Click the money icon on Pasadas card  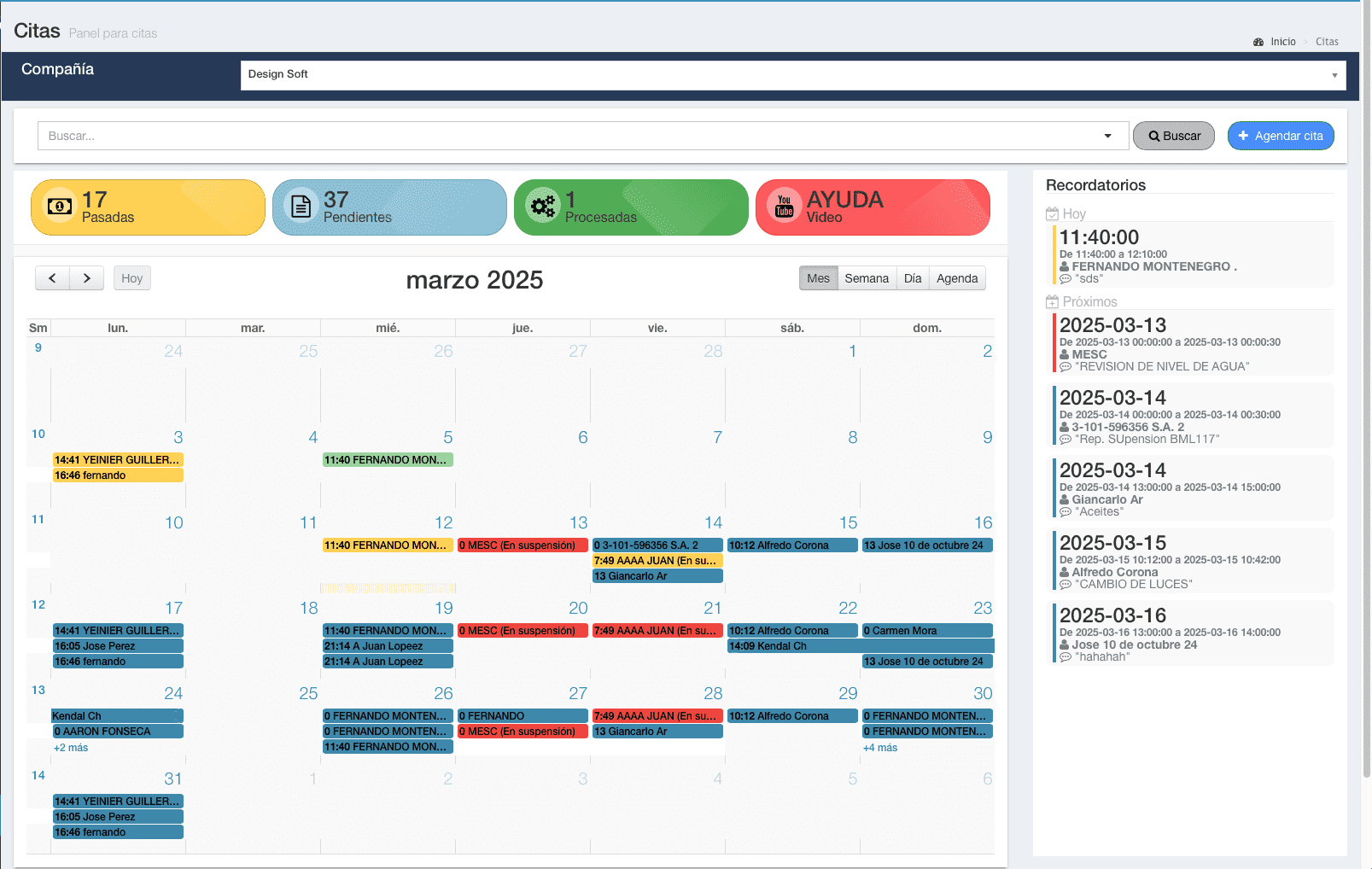point(59,206)
